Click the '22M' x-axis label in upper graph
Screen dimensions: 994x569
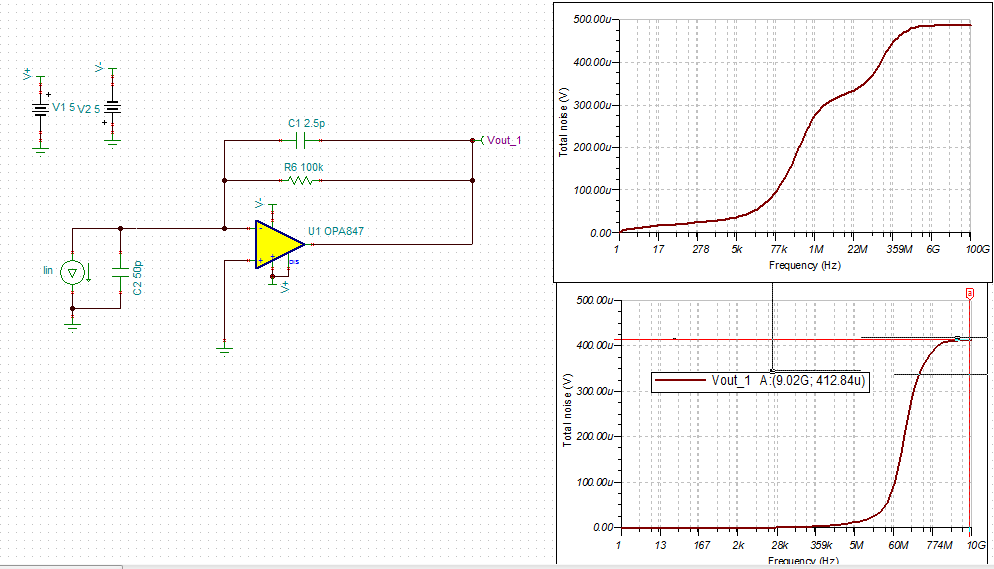(857, 249)
